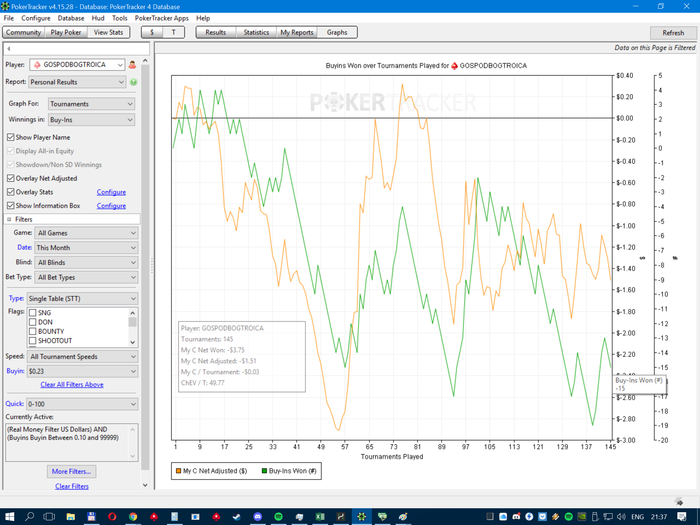Open the Tools menu
The image size is (700, 525).
[120, 18]
